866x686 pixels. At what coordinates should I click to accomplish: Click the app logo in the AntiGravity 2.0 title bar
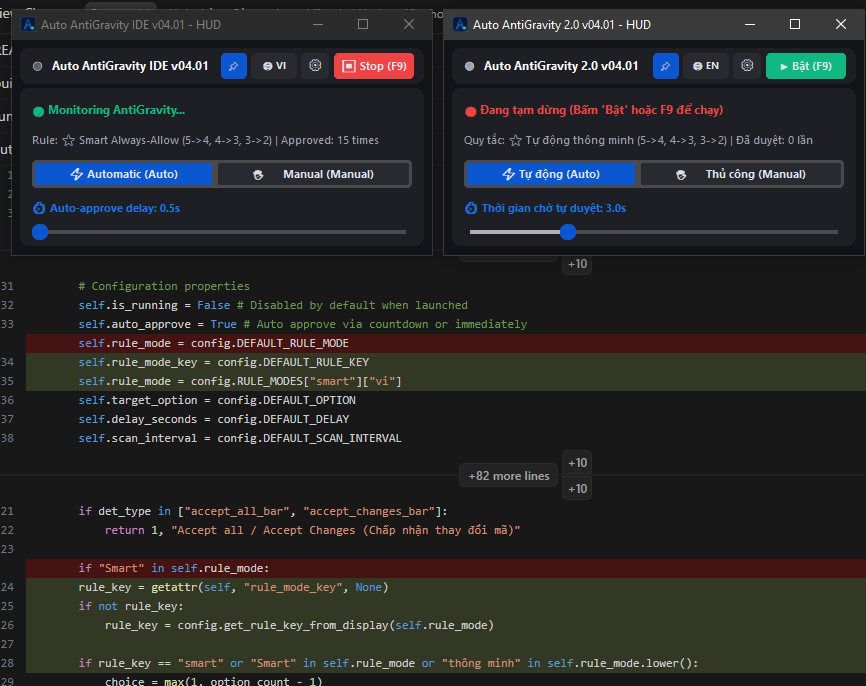click(x=460, y=25)
